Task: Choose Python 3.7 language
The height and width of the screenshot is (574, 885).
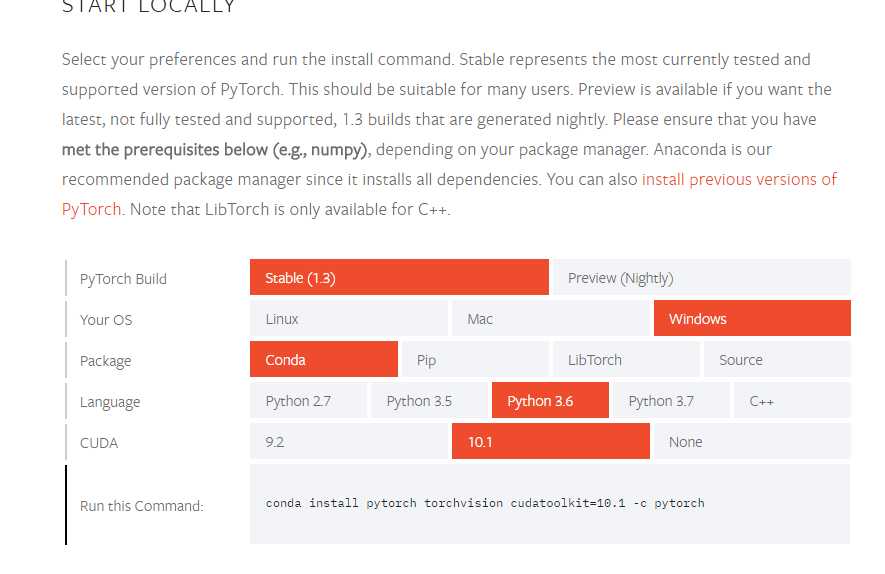Action: (x=672, y=400)
